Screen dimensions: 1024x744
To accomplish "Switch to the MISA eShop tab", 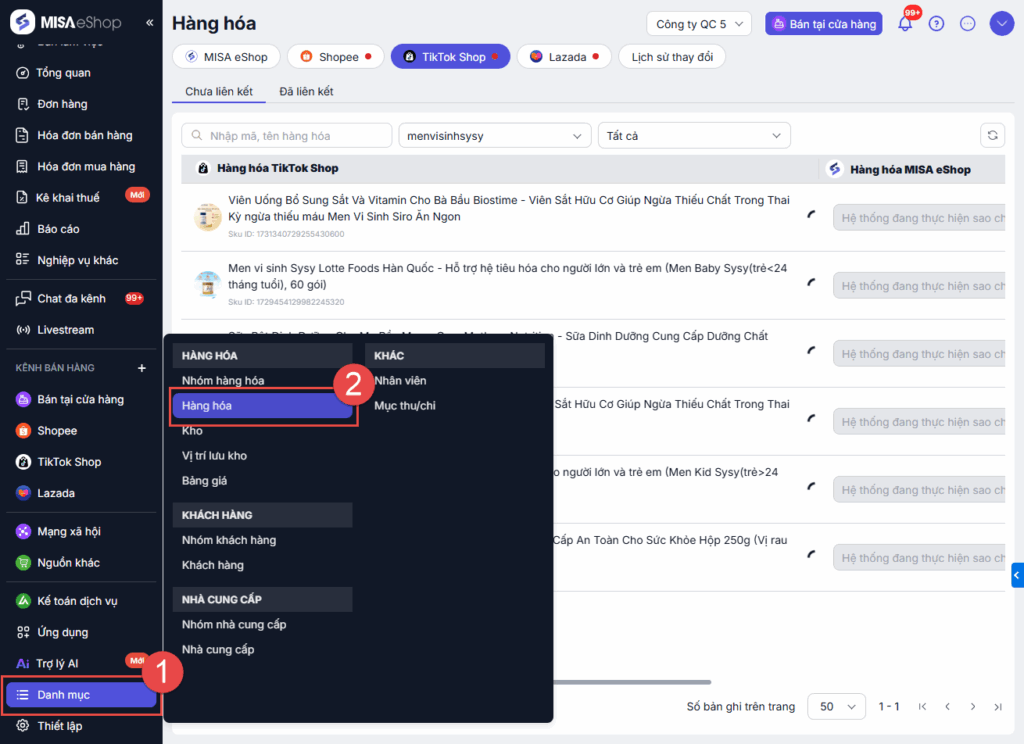I will (x=227, y=57).
